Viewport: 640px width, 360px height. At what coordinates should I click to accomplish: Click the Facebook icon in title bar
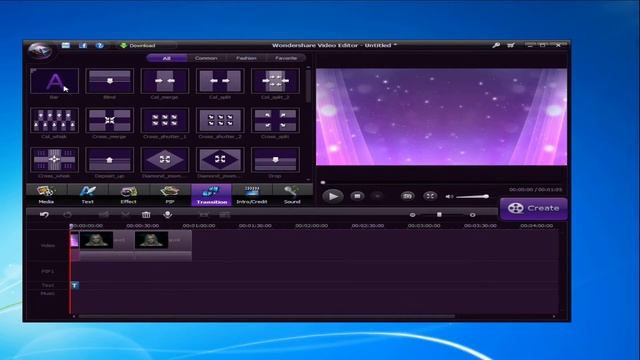[83, 45]
